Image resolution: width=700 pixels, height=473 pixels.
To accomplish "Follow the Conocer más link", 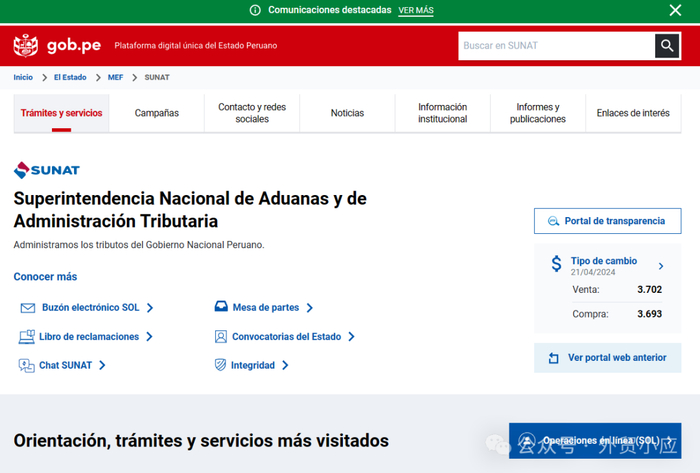I will click(45, 277).
